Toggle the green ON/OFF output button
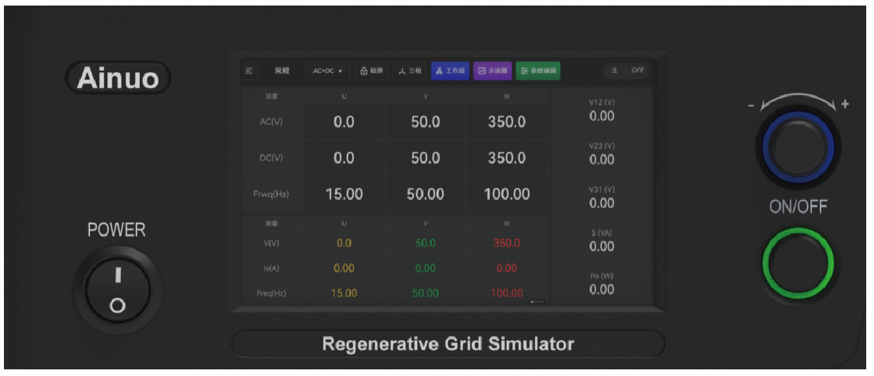This screenshot has height=376, width=874. (x=798, y=263)
